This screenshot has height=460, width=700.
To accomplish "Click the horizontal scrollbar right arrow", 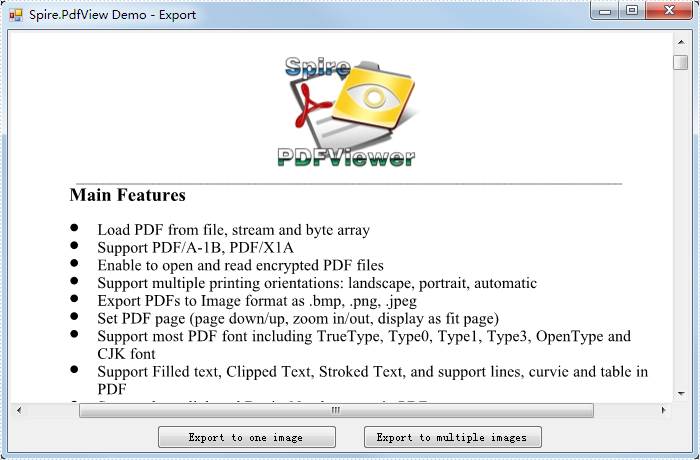I will click(x=664, y=410).
